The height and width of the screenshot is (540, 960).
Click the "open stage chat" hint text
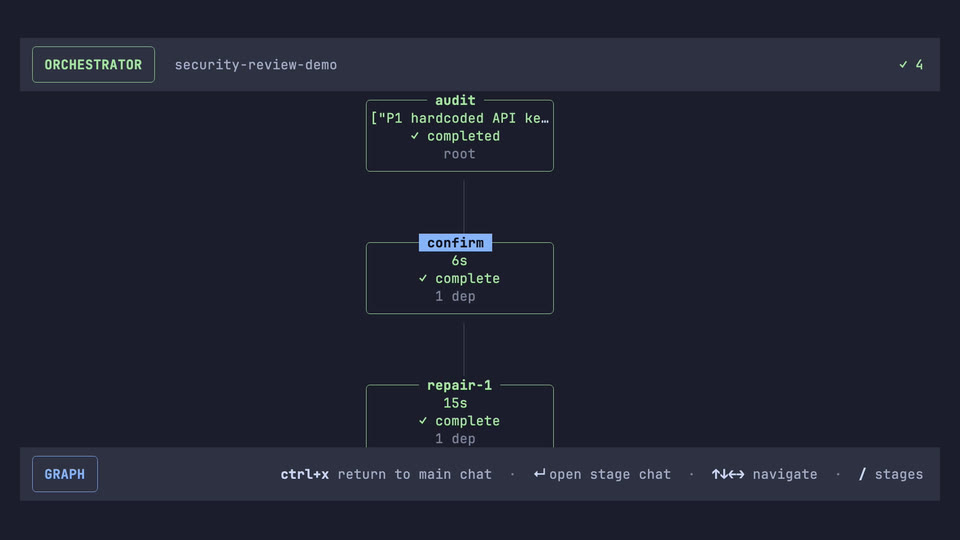(610, 474)
